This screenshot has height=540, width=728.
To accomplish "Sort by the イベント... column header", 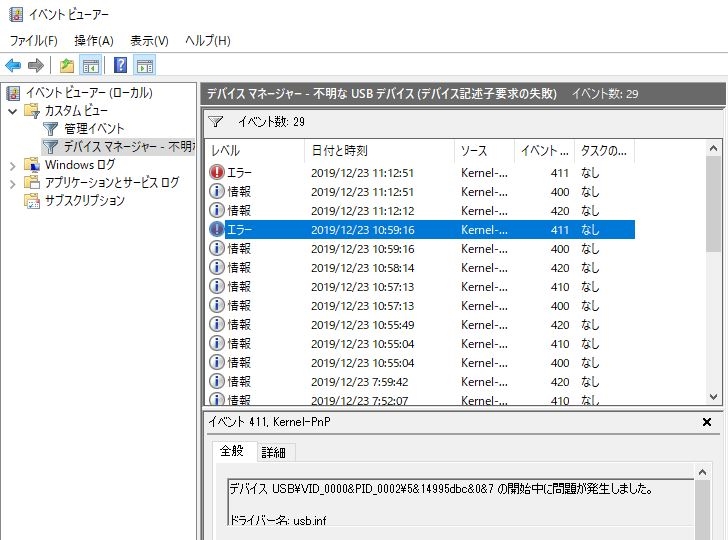I will [544, 150].
